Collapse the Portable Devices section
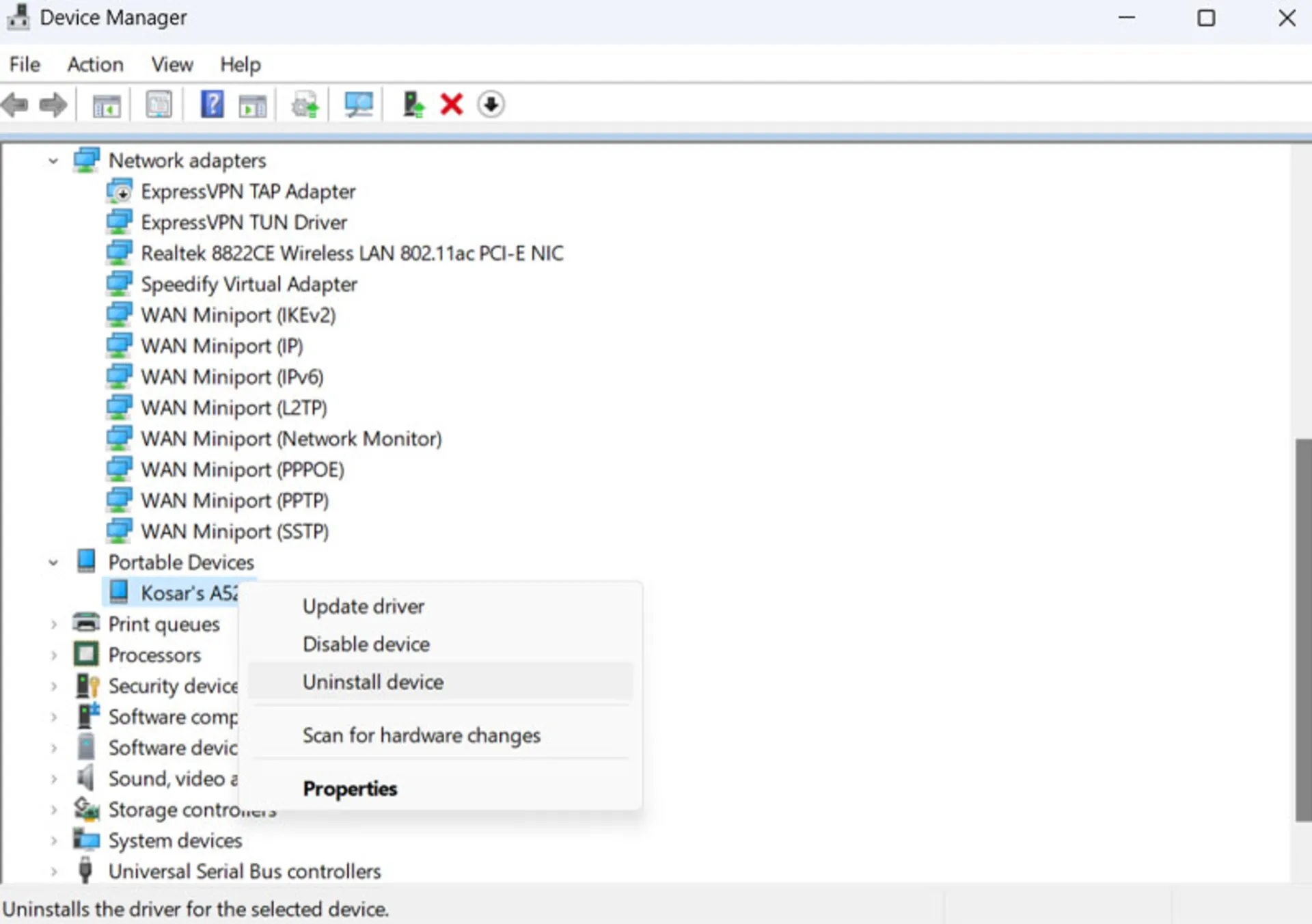This screenshot has height=924, width=1312. pyautogui.click(x=55, y=562)
